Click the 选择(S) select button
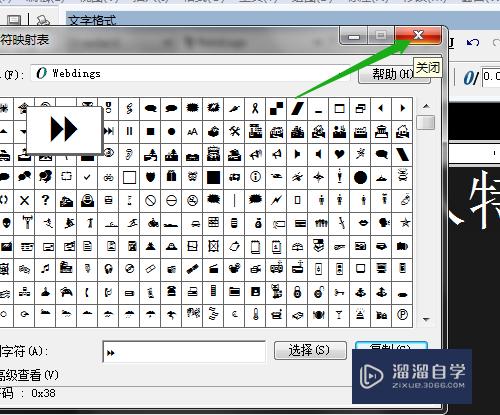Screen dimensions: 500x415 310,350
